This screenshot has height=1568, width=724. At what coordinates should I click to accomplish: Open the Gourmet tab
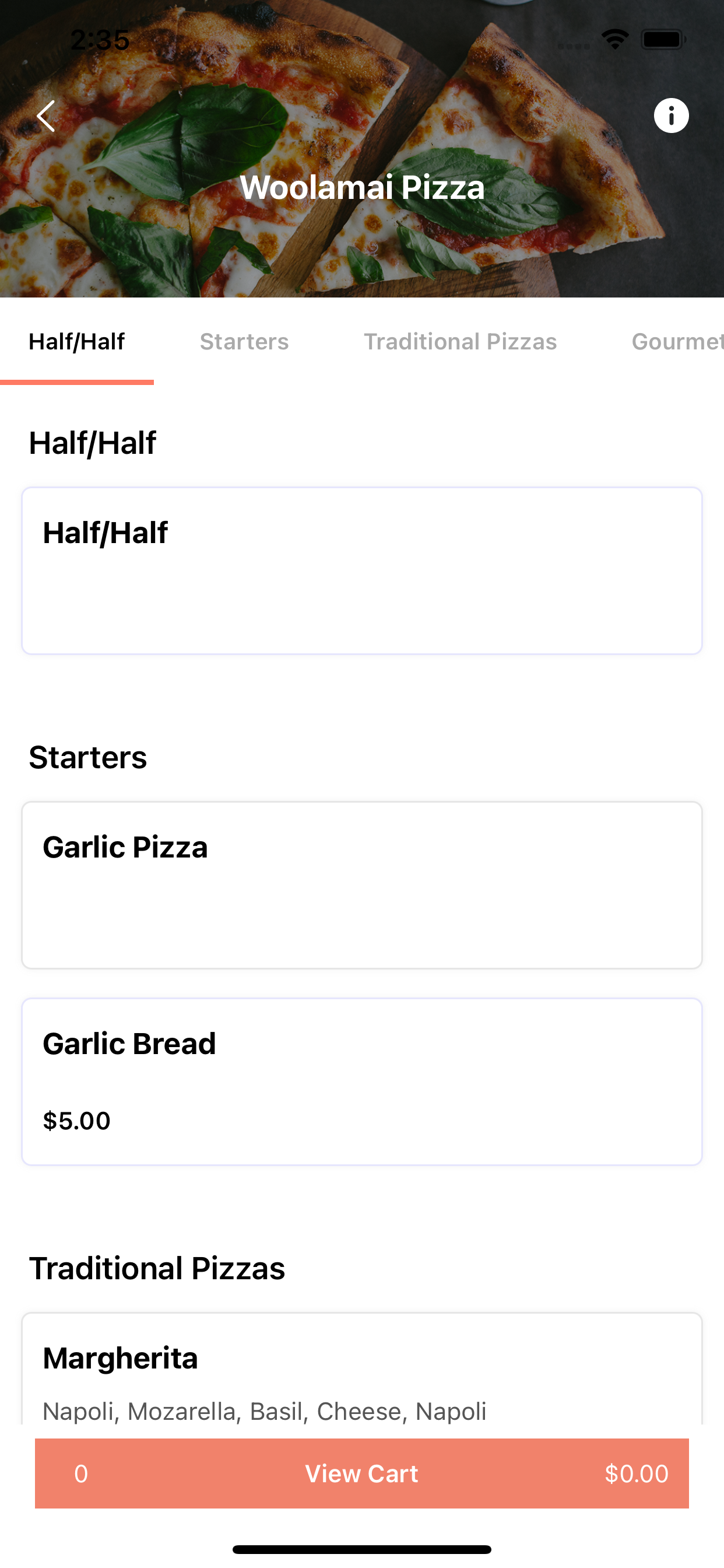[x=677, y=341]
